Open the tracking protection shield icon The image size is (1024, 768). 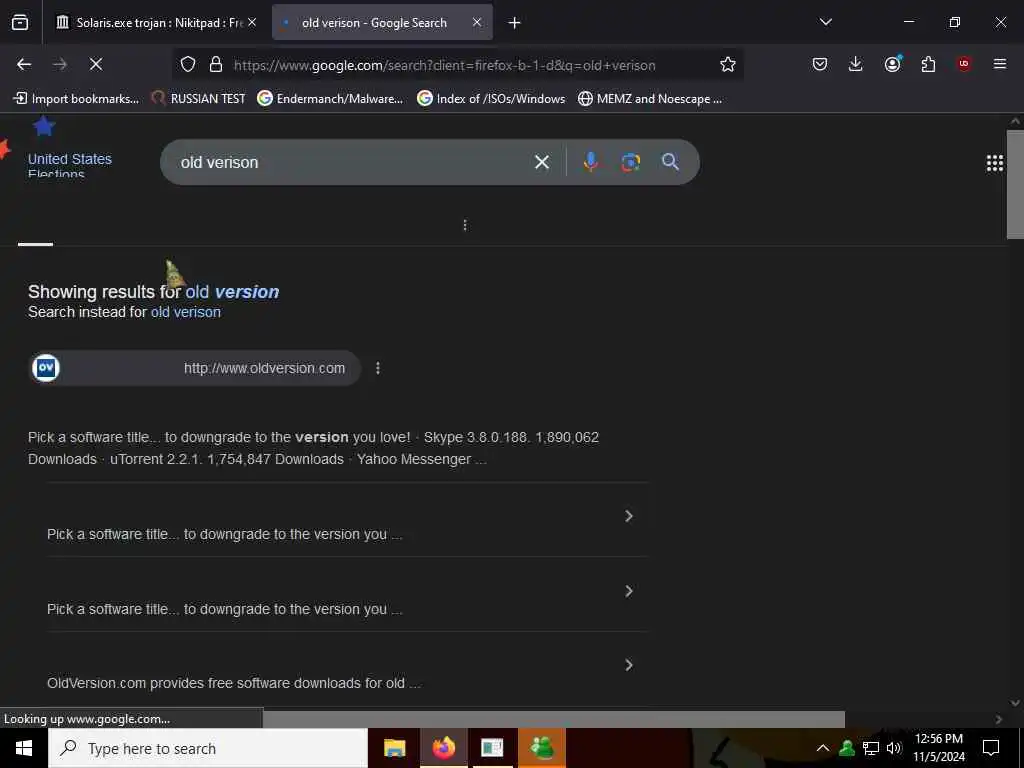coord(188,64)
